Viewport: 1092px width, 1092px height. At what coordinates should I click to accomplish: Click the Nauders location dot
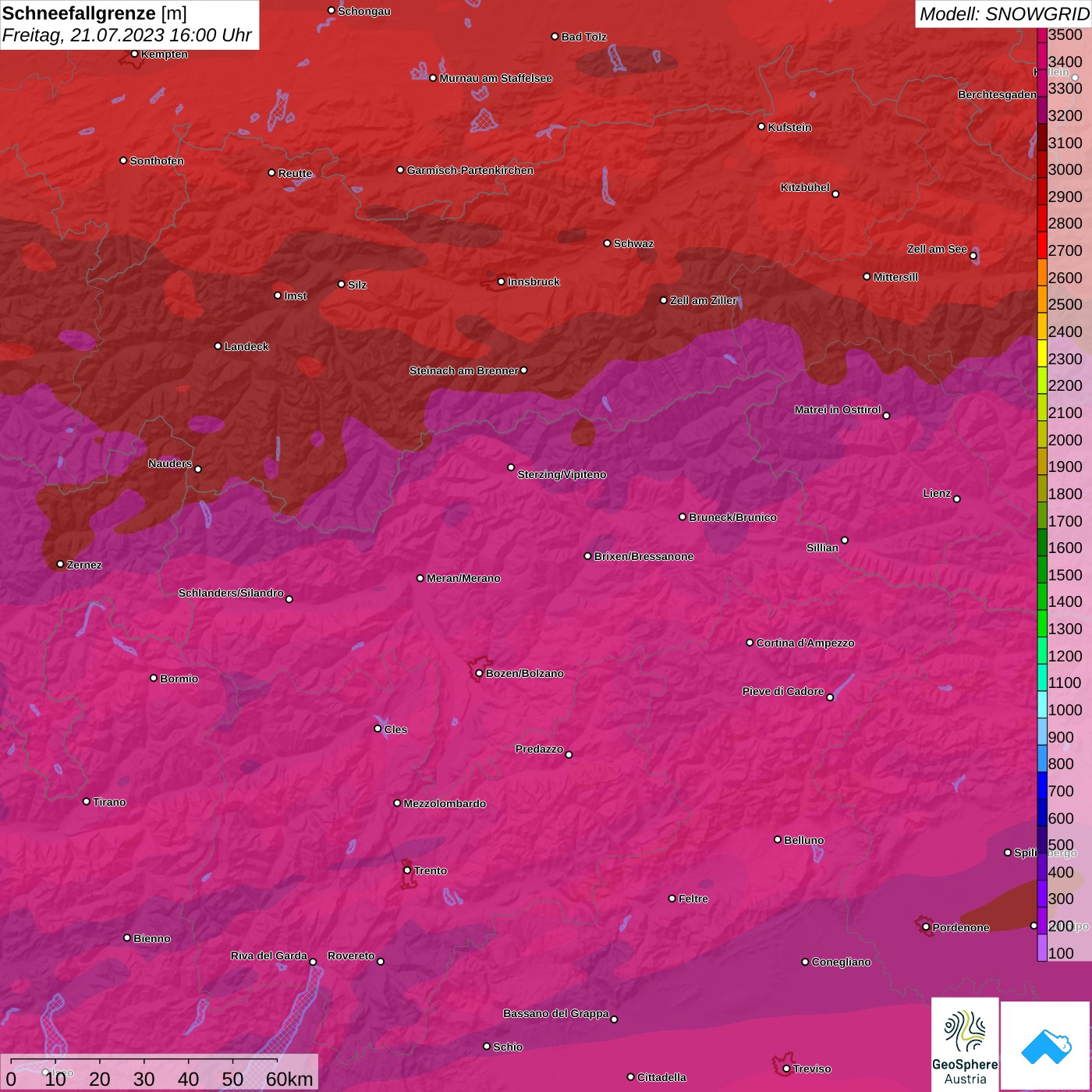[x=198, y=469]
